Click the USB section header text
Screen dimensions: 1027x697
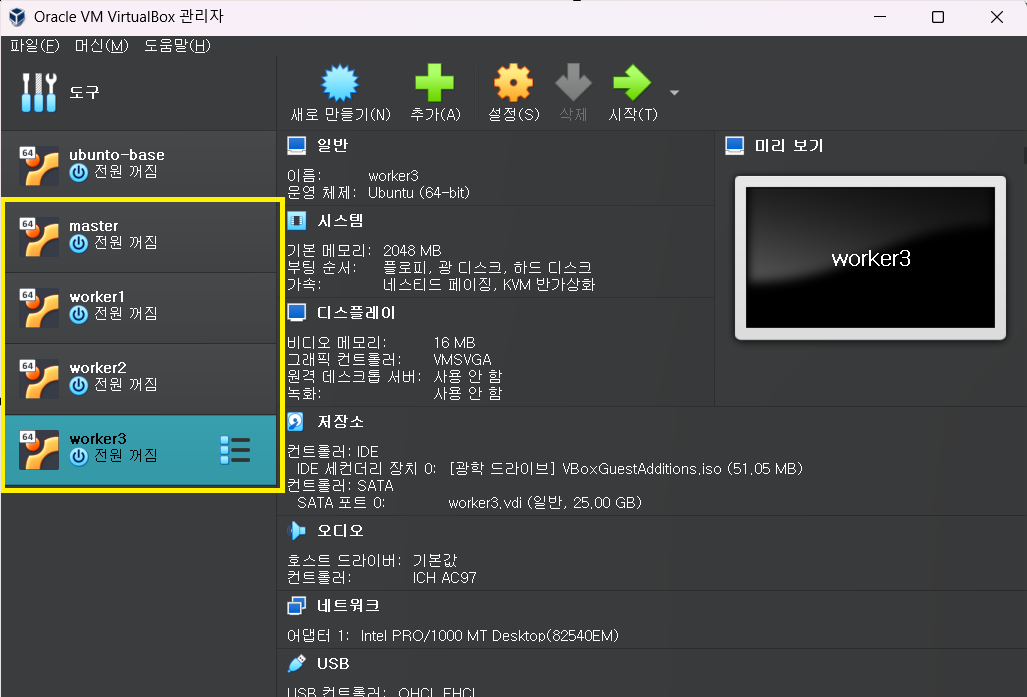click(333, 664)
